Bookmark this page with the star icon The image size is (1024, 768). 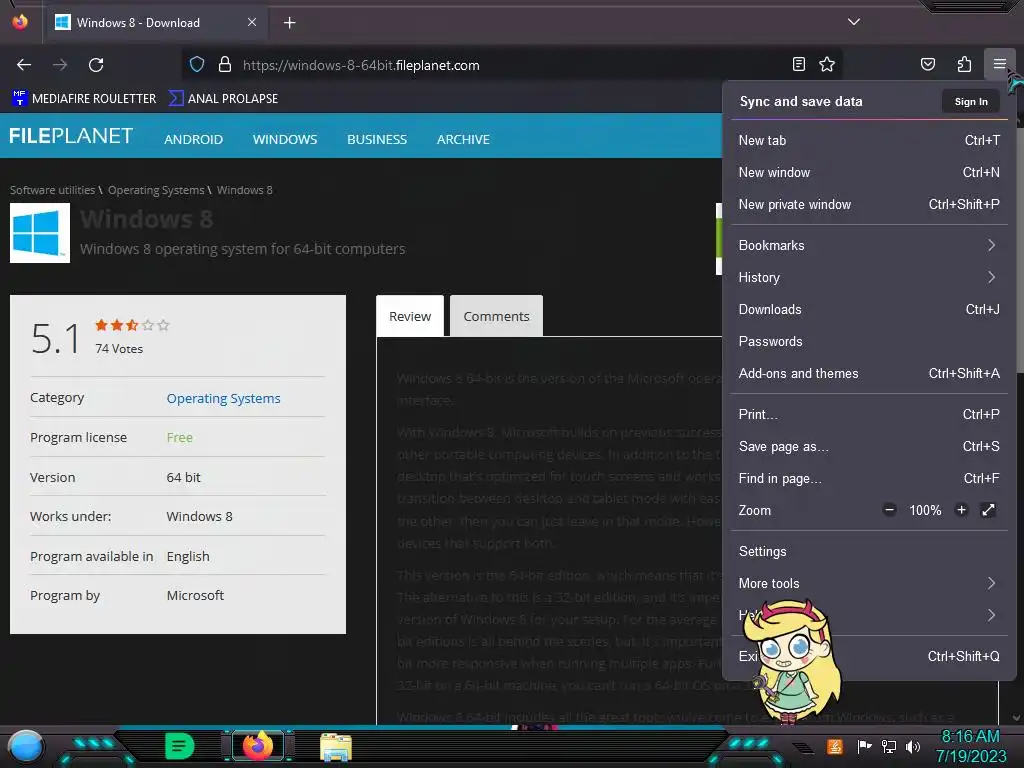pos(827,64)
